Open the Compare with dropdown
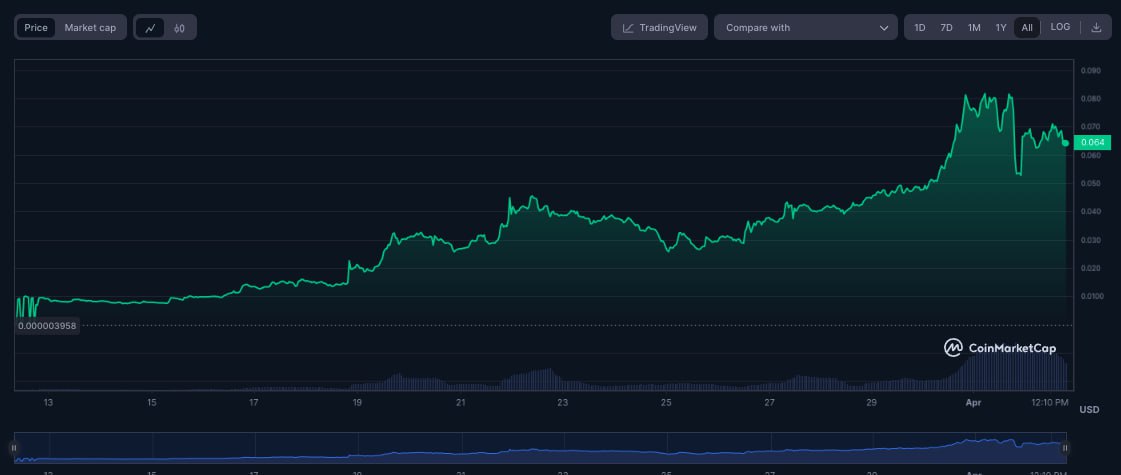The image size is (1121, 475). pyautogui.click(x=807, y=28)
